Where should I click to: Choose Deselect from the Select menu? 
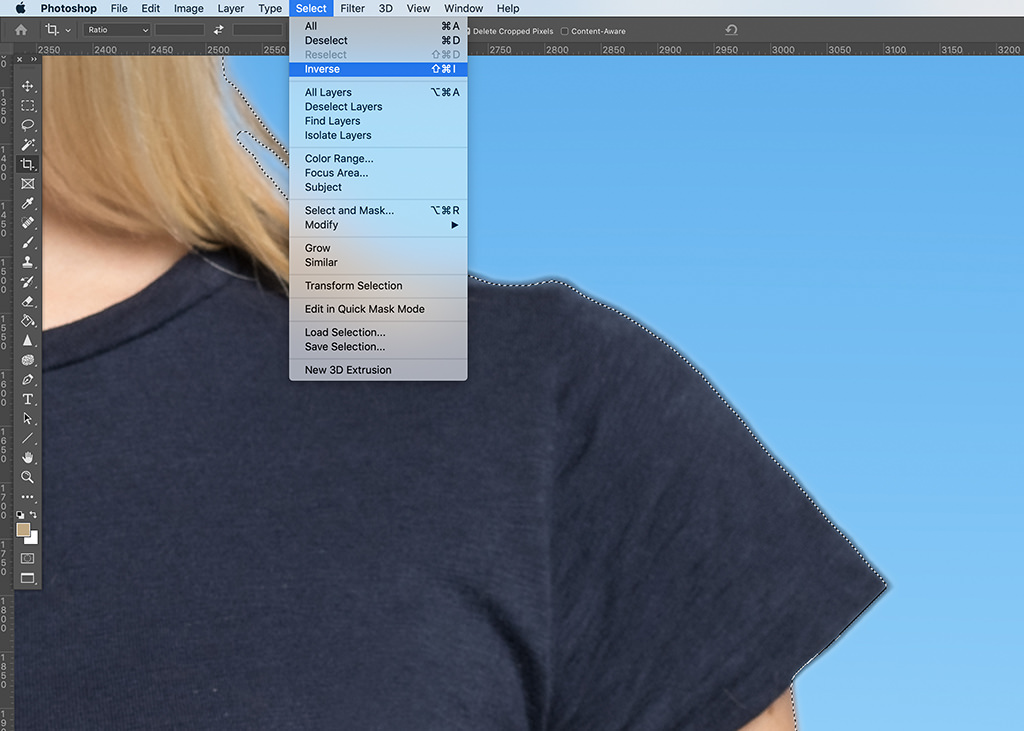378,41
